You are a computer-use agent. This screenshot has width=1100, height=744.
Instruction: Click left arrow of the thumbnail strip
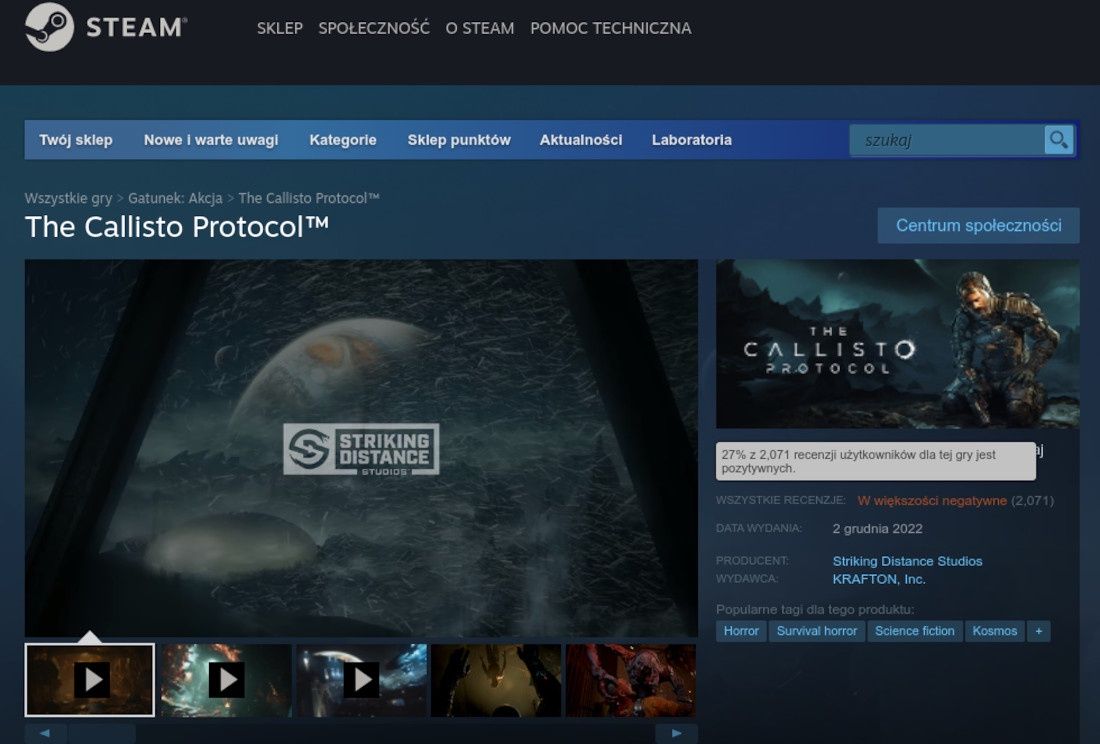[x=45, y=733]
